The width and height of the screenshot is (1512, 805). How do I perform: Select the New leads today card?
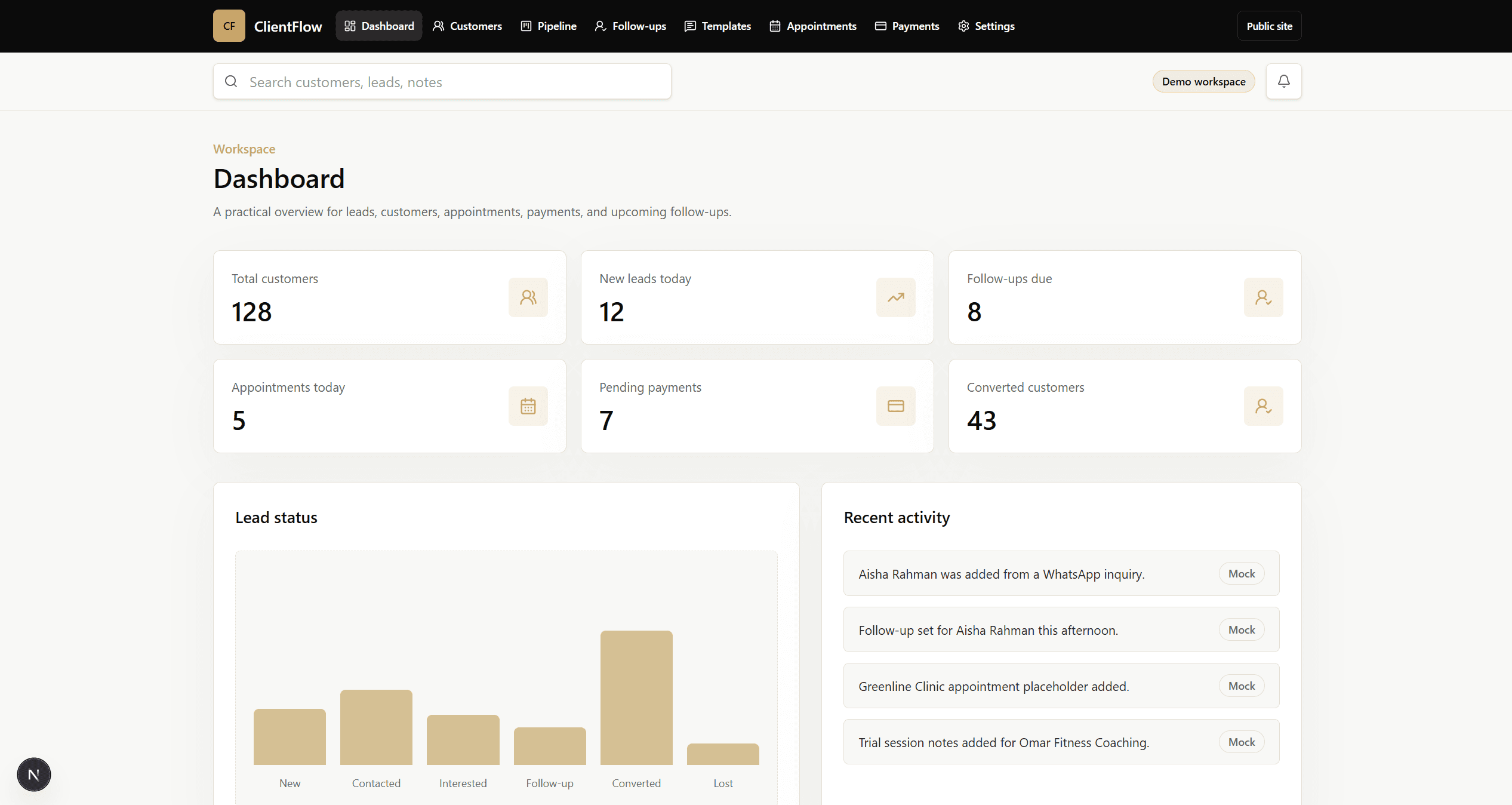757,297
